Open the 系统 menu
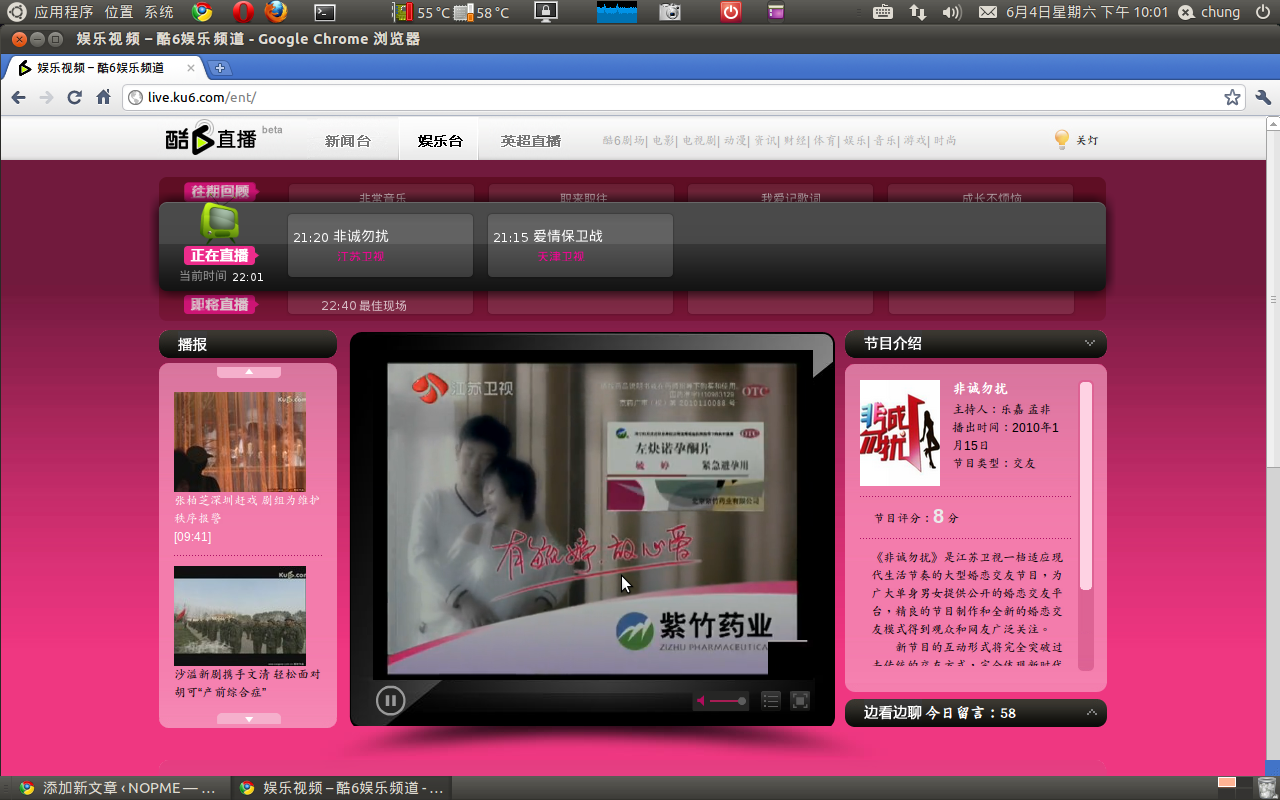1280x800 pixels. 159,12
